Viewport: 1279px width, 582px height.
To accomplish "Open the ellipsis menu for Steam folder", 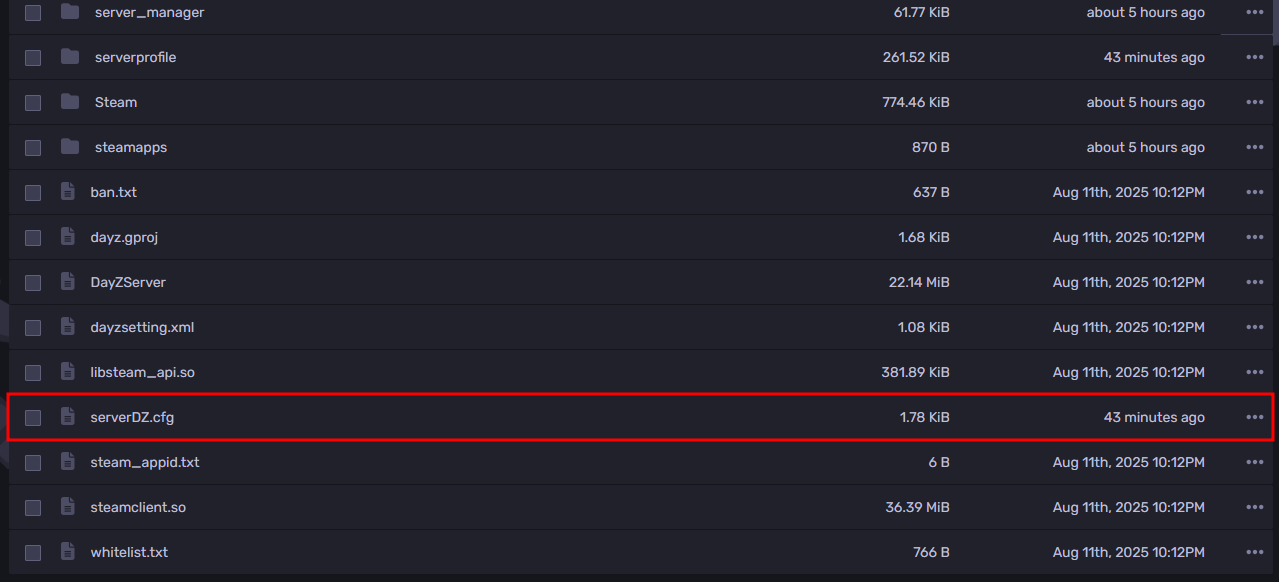I will point(1255,102).
